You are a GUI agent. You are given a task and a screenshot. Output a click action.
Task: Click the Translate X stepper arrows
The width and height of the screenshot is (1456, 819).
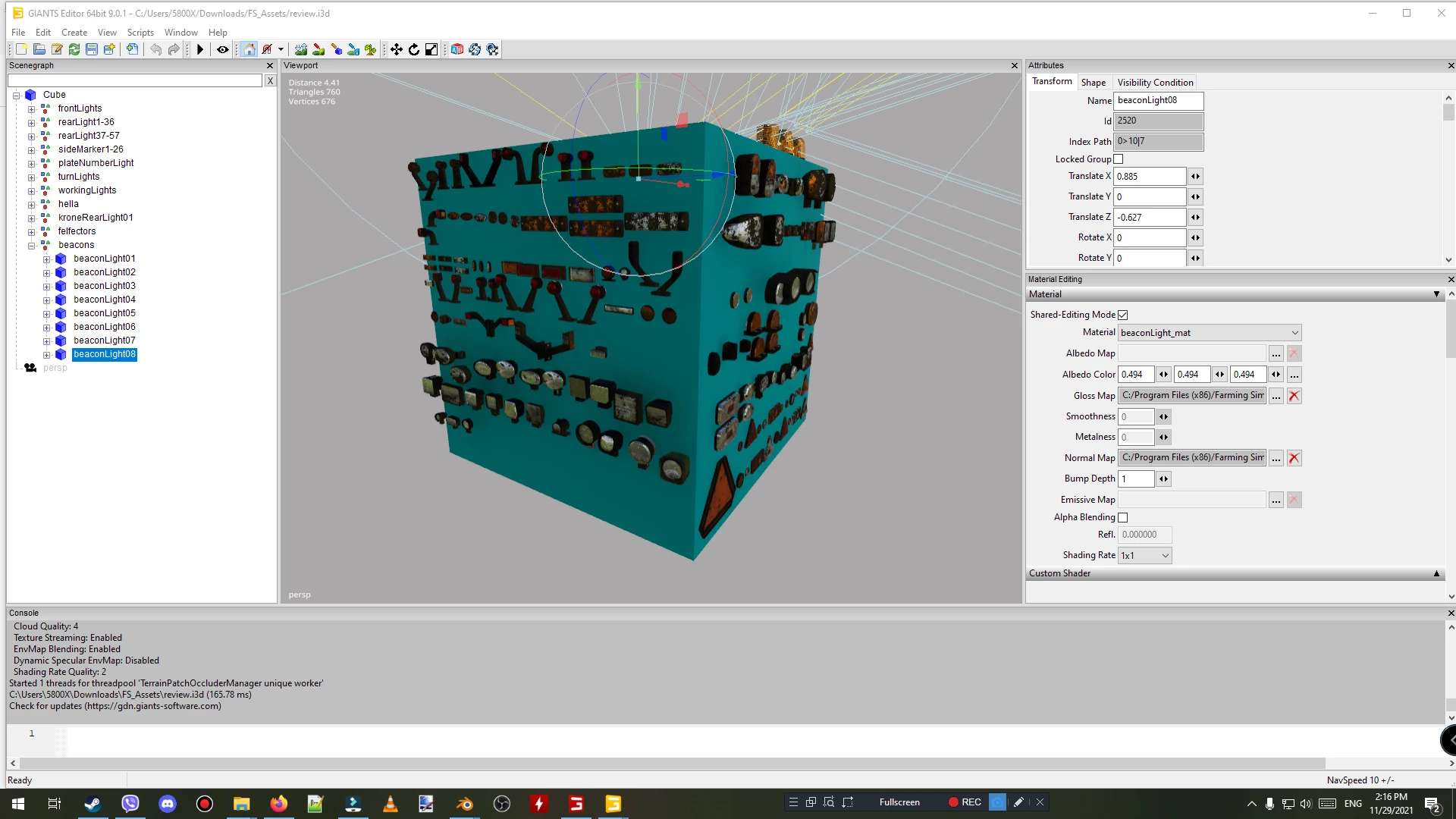(1195, 177)
